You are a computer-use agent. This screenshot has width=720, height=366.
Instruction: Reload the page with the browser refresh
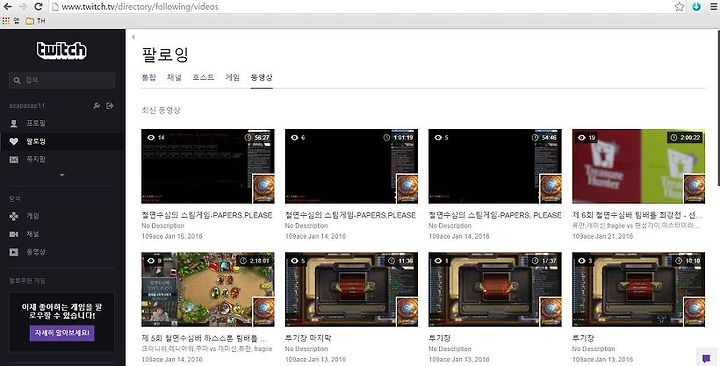click(39, 6)
